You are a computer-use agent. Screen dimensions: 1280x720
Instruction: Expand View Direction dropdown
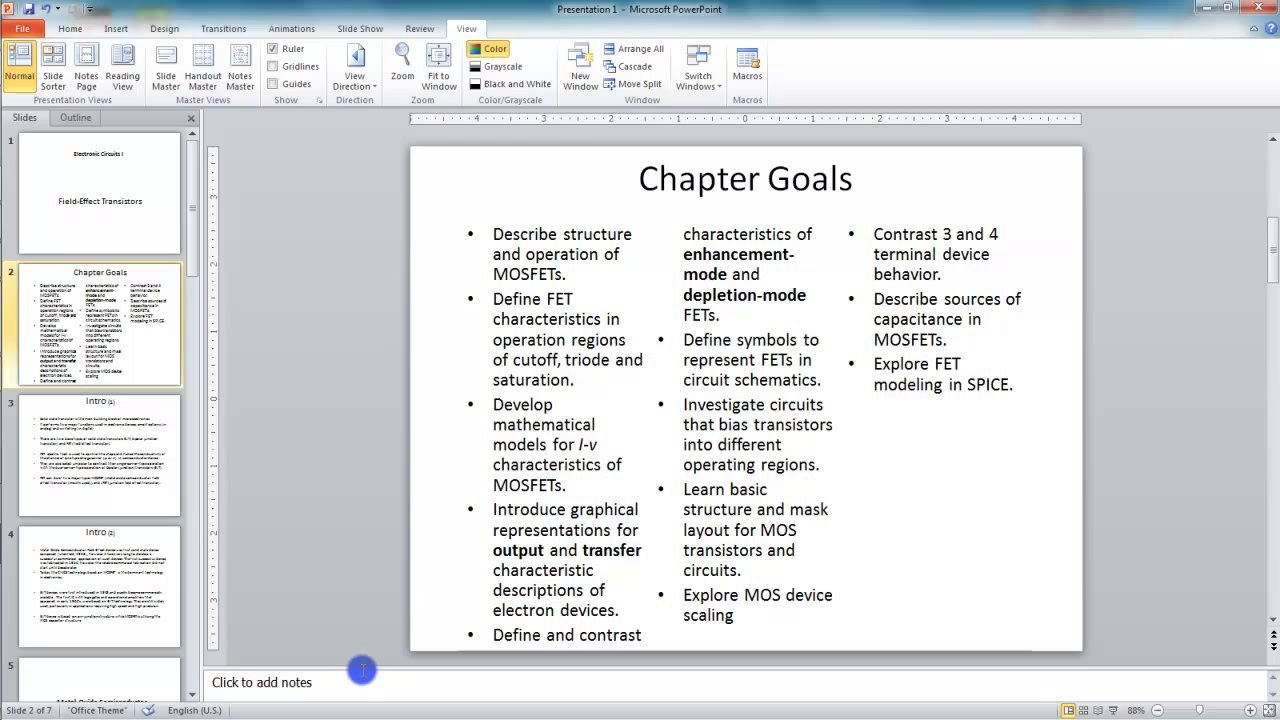[354, 67]
